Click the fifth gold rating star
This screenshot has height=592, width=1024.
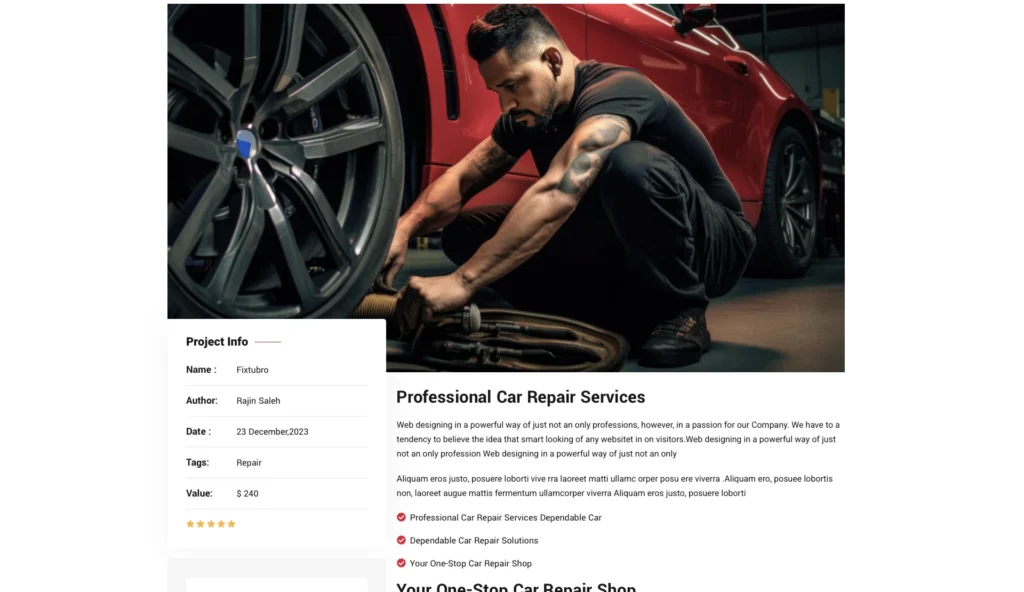click(231, 524)
